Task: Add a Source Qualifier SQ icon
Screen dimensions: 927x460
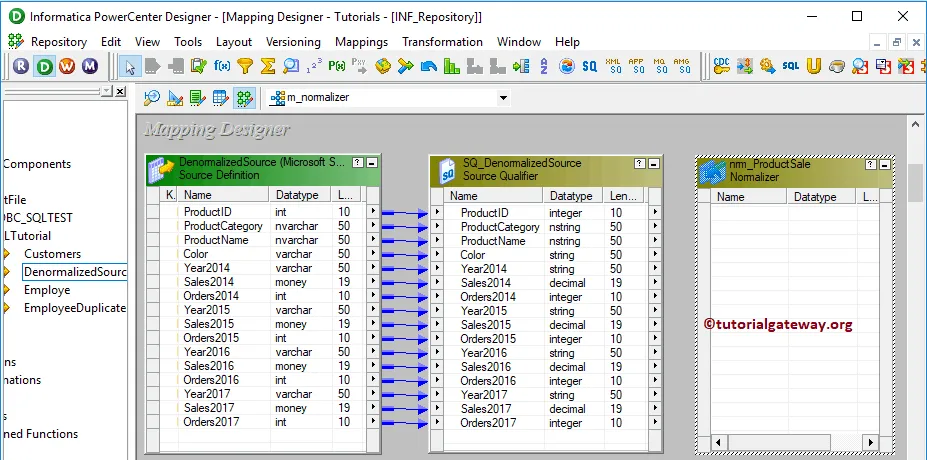Action: 589,66
